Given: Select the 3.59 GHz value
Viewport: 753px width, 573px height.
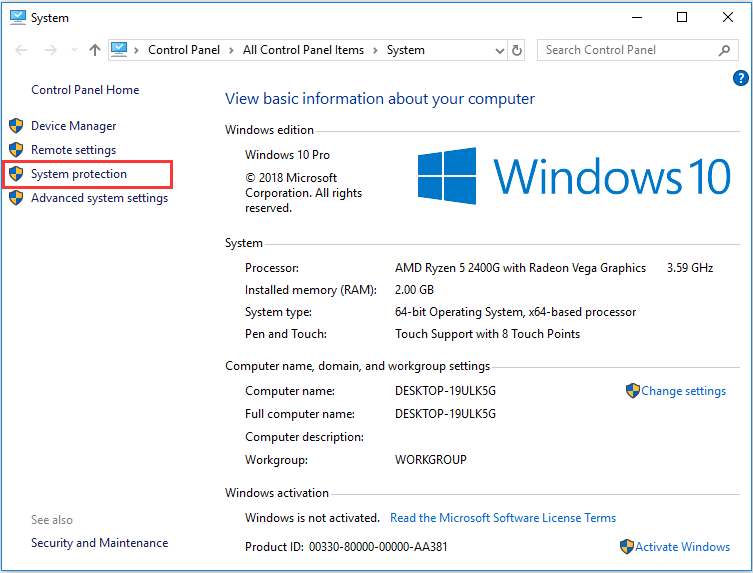Looking at the screenshot, I should pyautogui.click(x=690, y=268).
